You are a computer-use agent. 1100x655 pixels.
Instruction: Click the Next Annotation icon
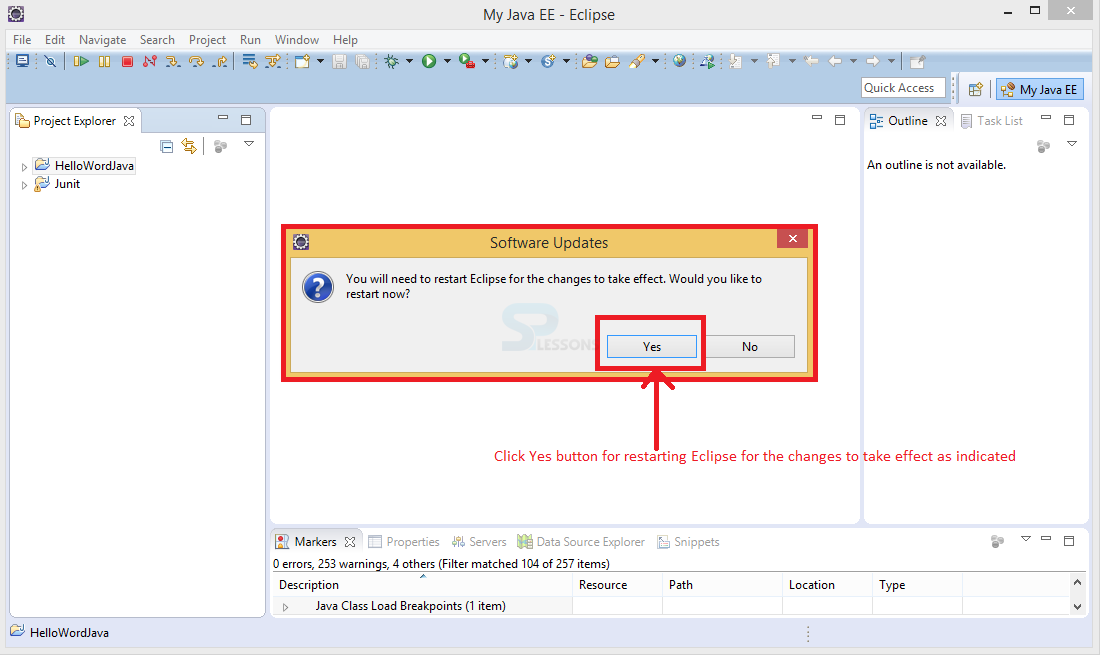[x=735, y=62]
